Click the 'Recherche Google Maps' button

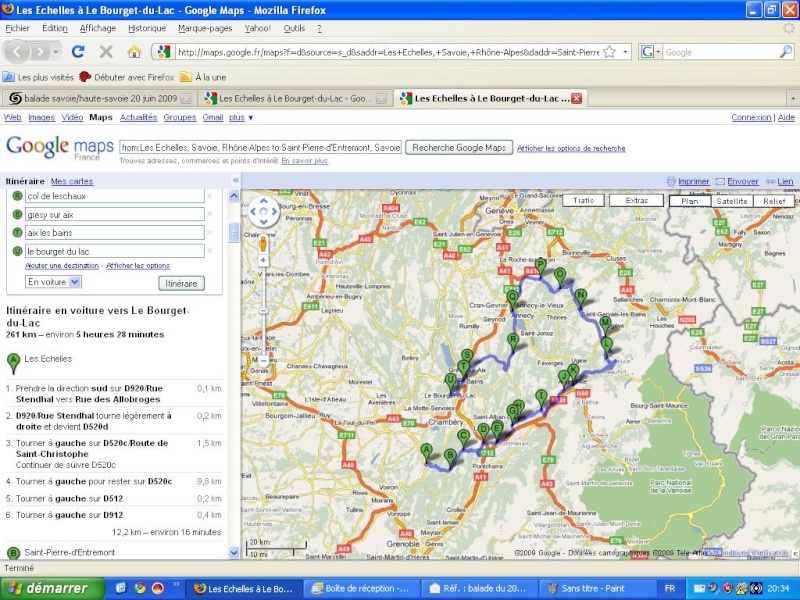point(459,147)
